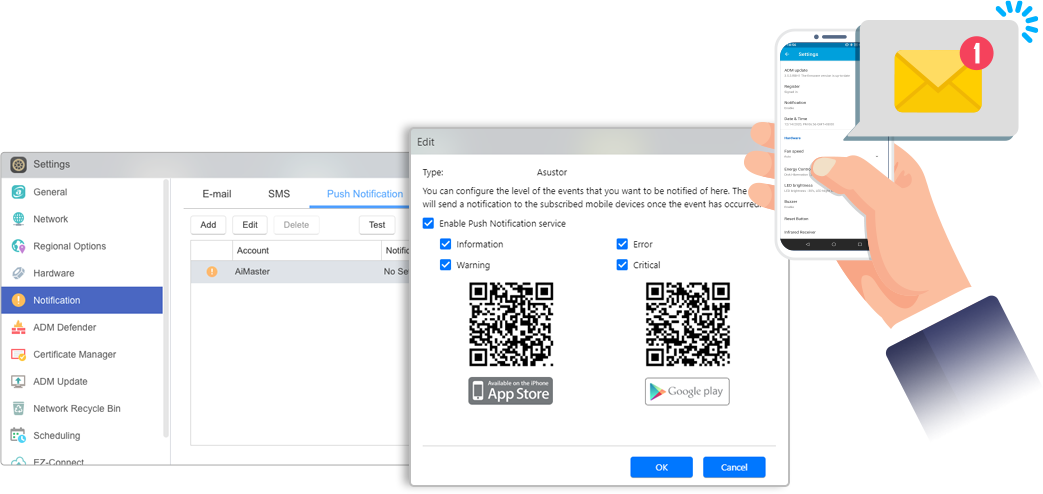This screenshot has width=1043, height=494.
Task: Select ADM Update label in sidebar
Action: [61, 382]
